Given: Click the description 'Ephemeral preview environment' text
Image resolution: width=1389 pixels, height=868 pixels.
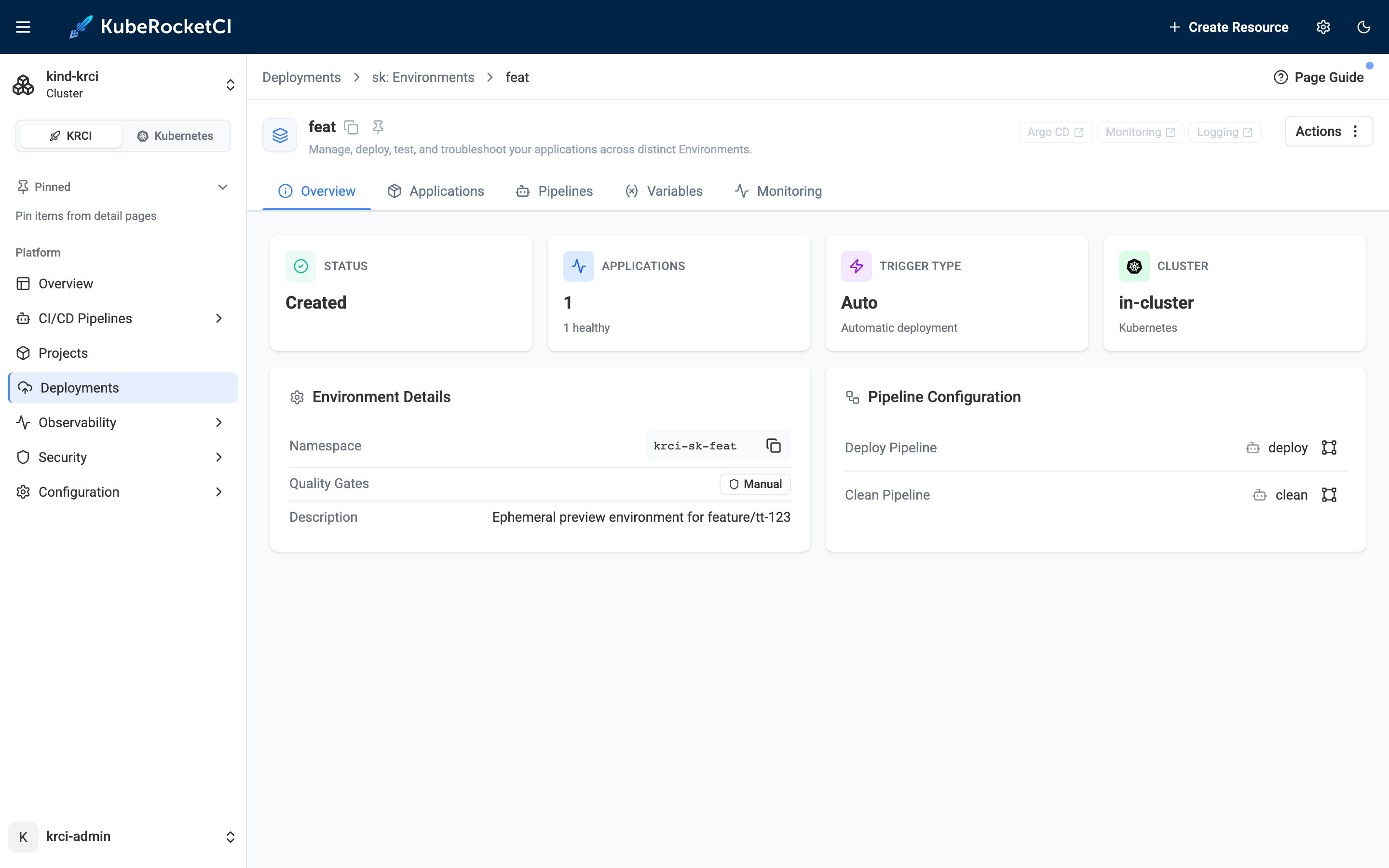Looking at the screenshot, I should (x=641, y=517).
